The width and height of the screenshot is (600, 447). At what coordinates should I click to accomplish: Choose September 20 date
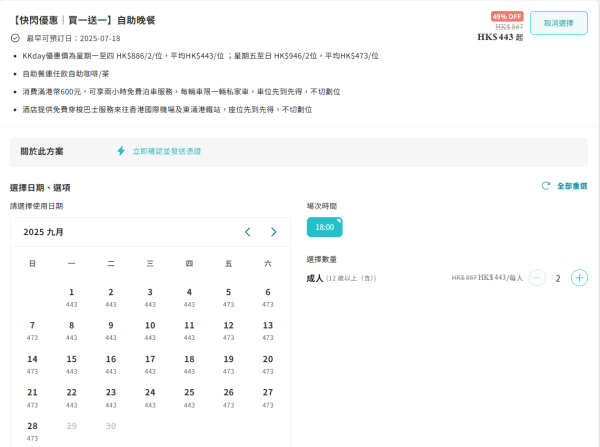tap(268, 364)
